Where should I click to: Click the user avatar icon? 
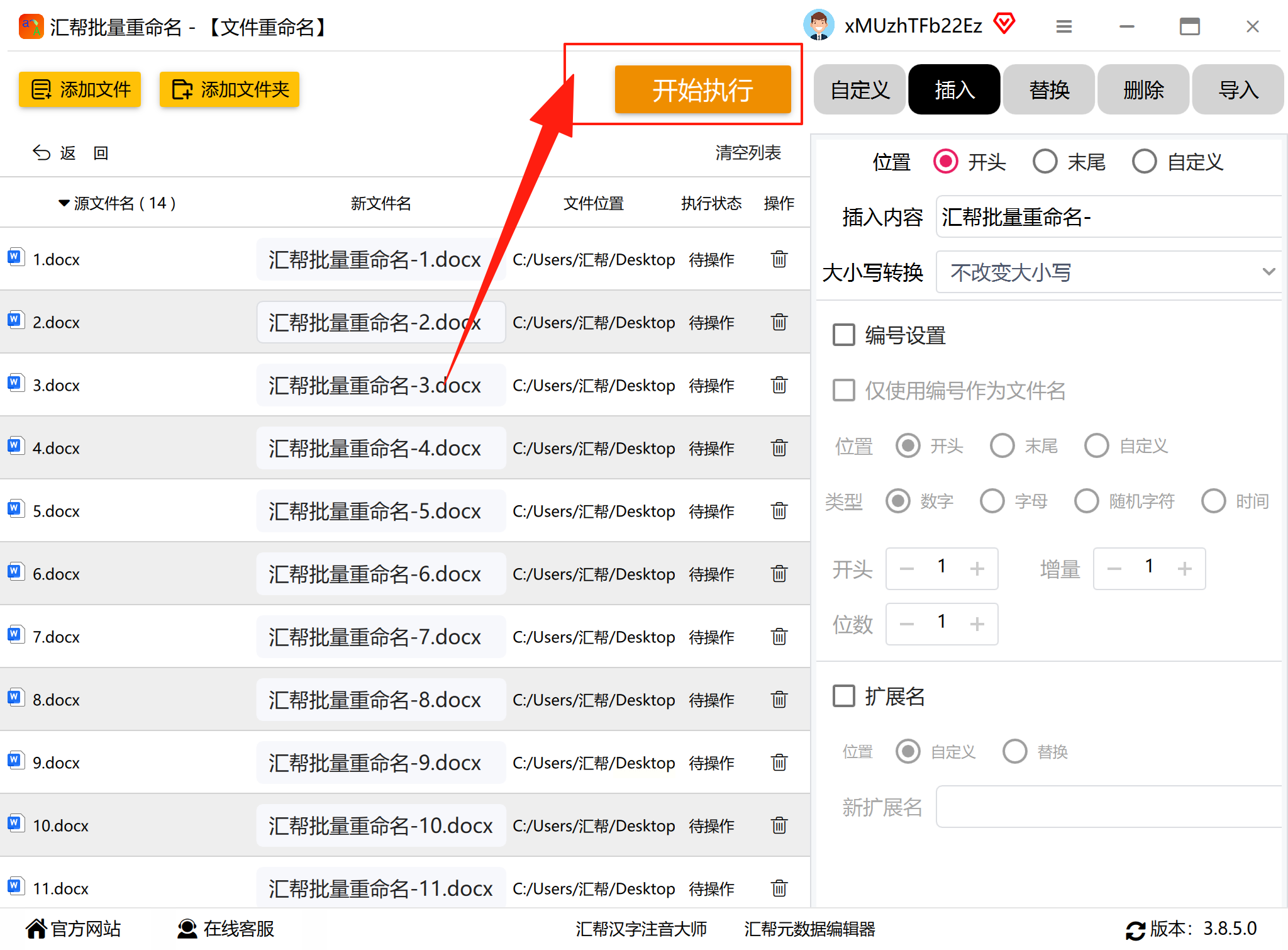[x=819, y=25]
